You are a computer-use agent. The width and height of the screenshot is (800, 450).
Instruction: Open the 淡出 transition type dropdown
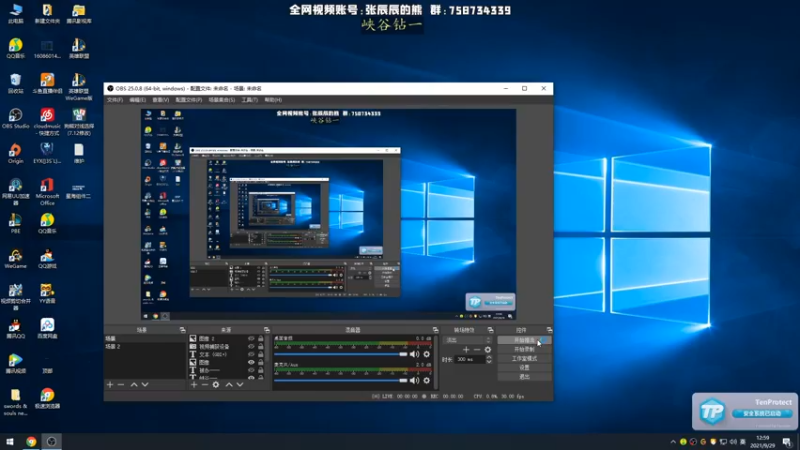coord(468,340)
